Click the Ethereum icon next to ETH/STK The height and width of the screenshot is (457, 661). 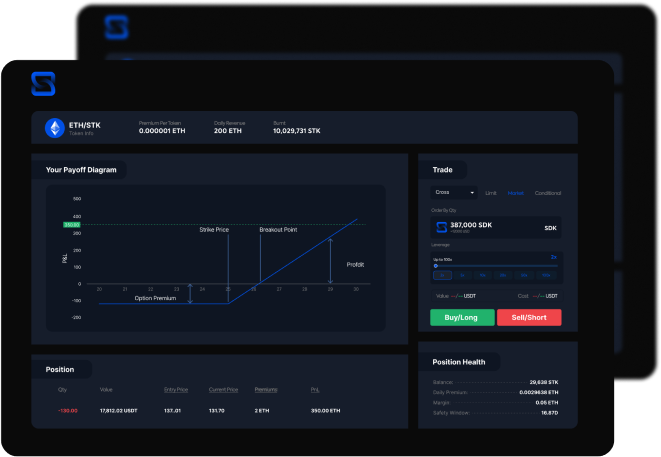pyautogui.click(x=54, y=128)
